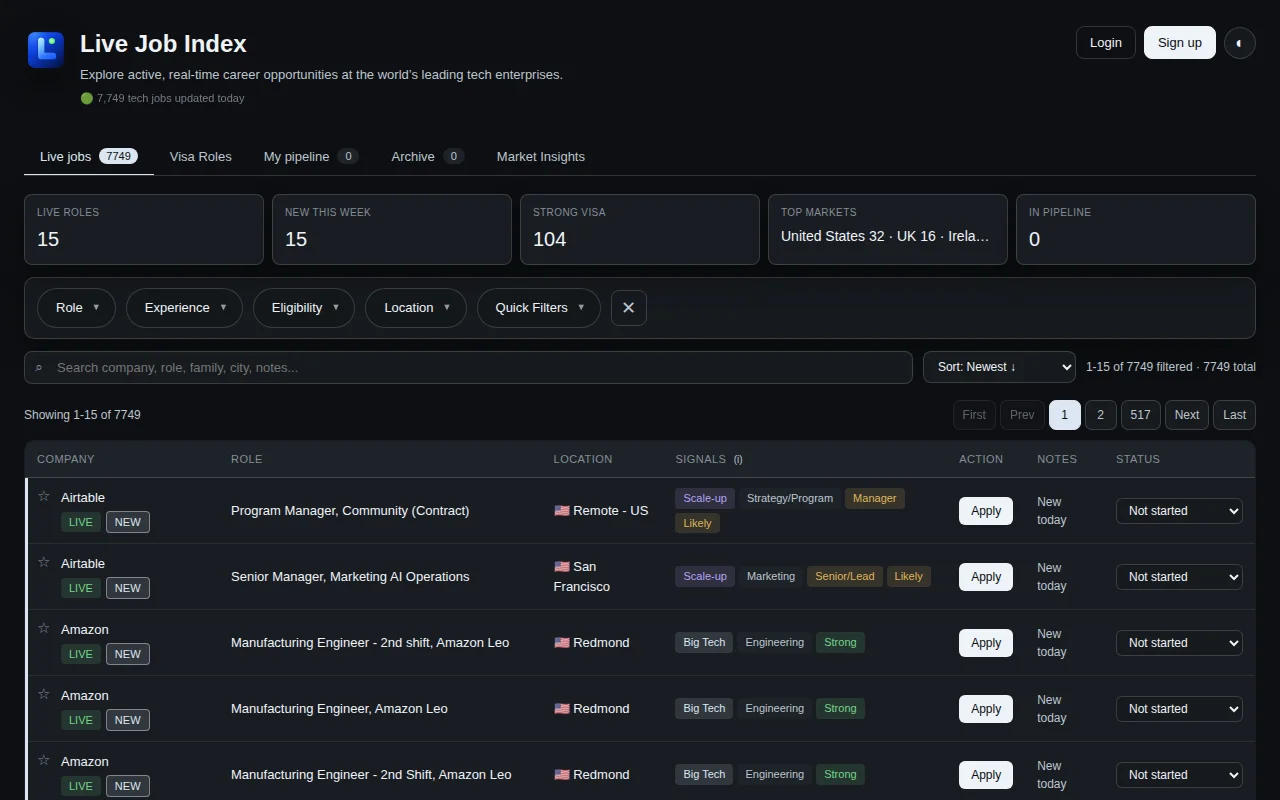Click the TOP MARKETS stat card
The width and height of the screenshot is (1280, 800).
[x=888, y=230]
